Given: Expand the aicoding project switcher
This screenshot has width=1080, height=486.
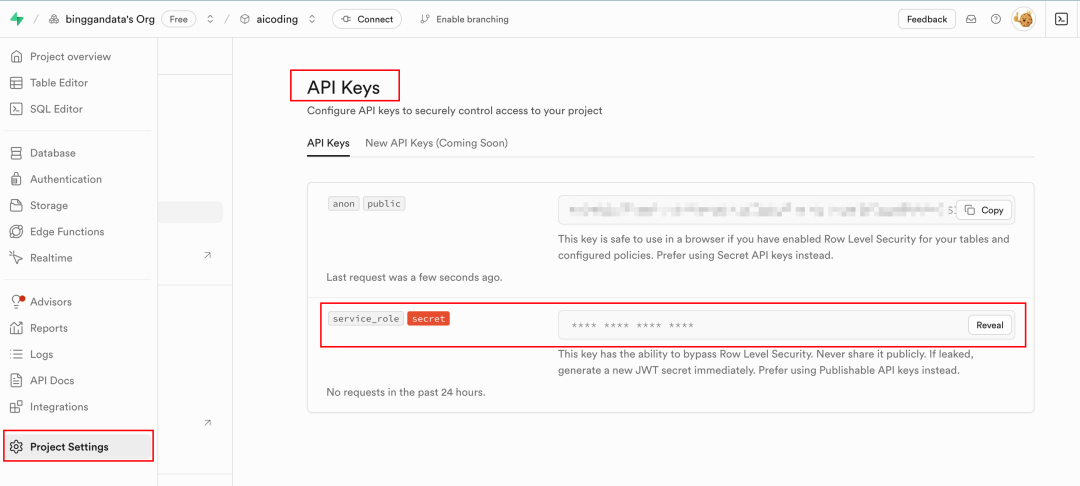Looking at the screenshot, I should click(x=312, y=19).
